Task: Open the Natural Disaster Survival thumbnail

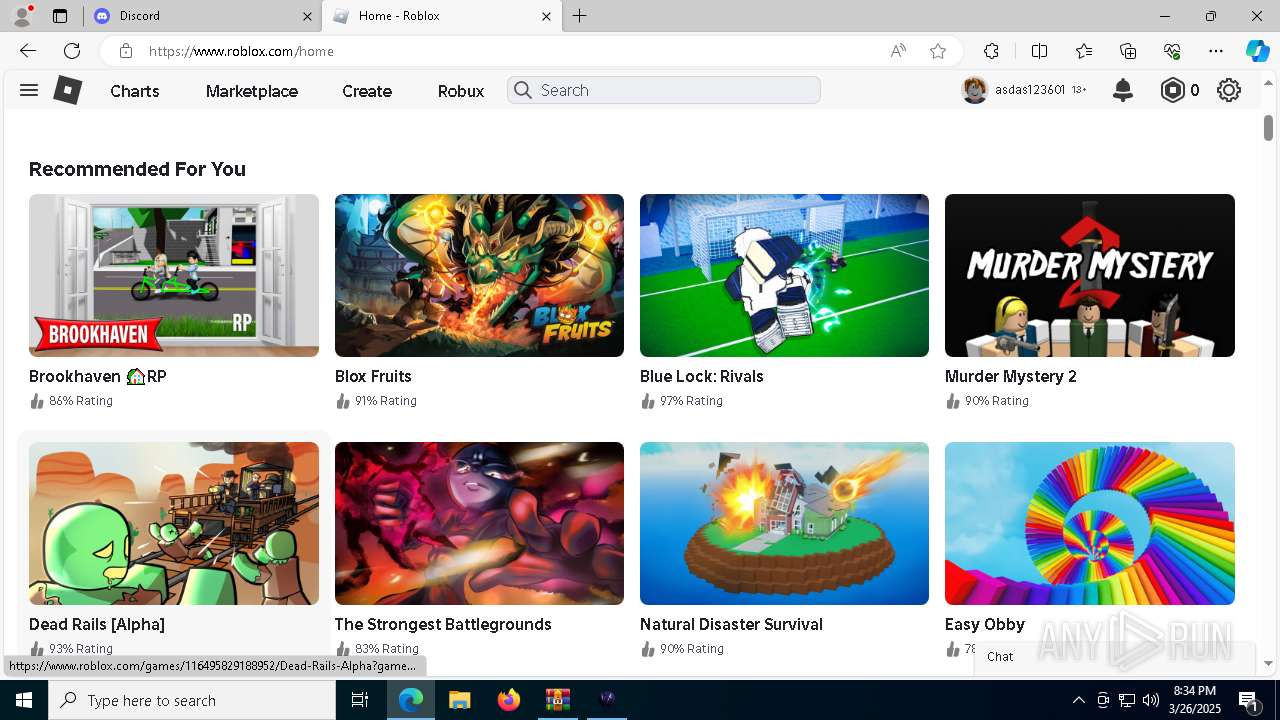Action: [784, 523]
